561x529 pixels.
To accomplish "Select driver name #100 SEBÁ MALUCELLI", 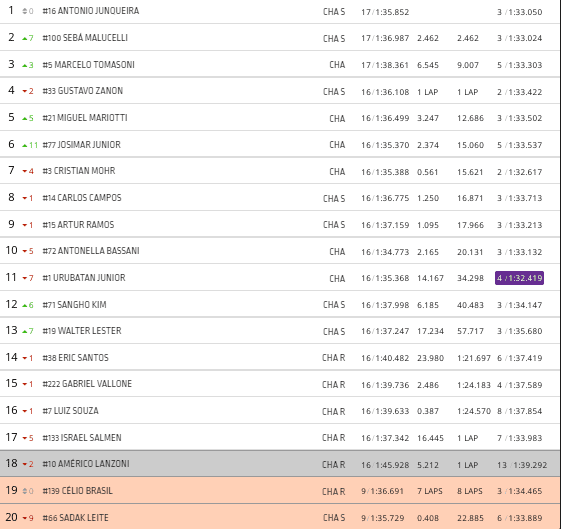I will coord(85,38).
